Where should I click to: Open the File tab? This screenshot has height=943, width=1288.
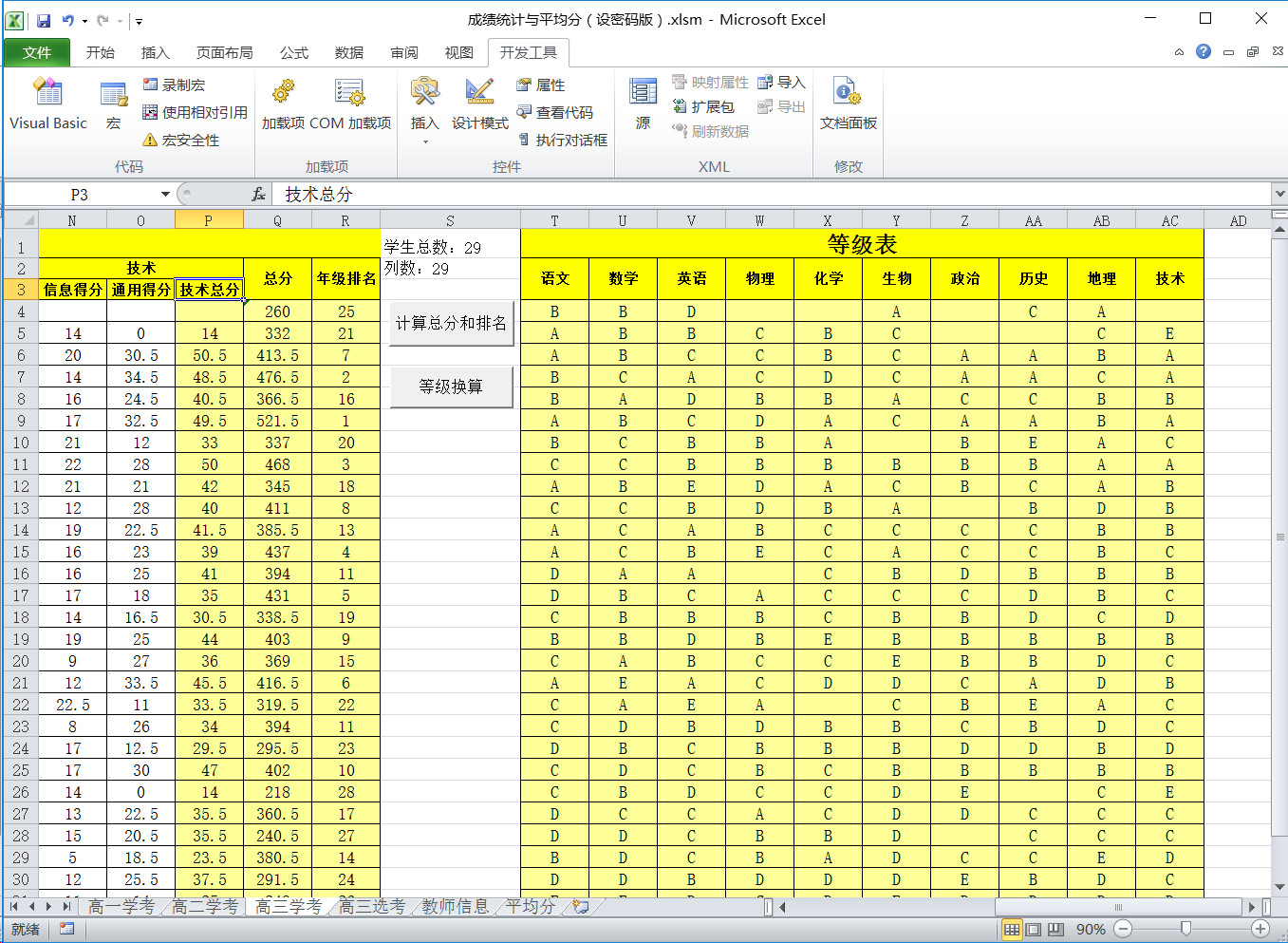[x=37, y=52]
